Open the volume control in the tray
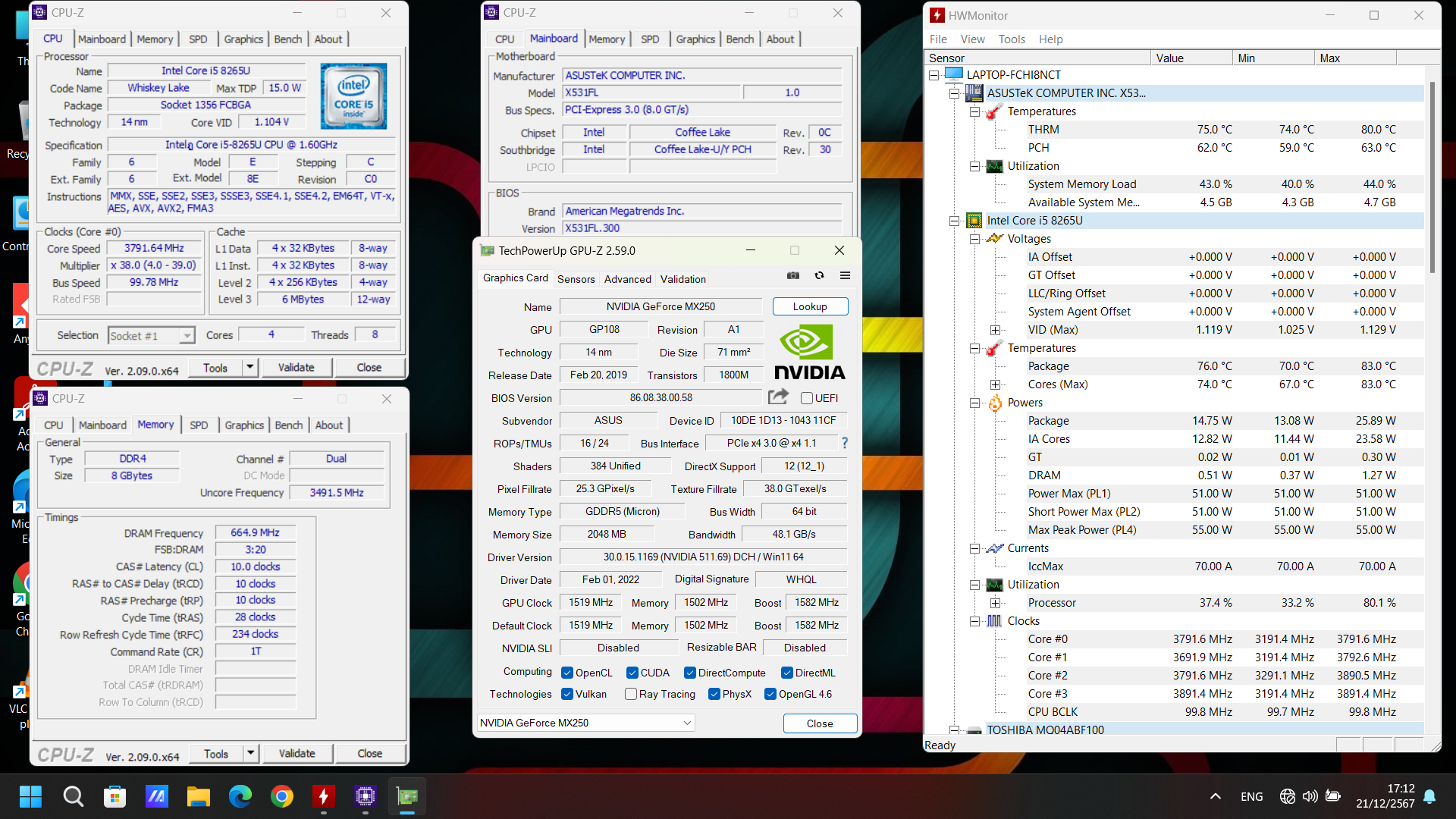The image size is (1456, 819). point(1310,796)
